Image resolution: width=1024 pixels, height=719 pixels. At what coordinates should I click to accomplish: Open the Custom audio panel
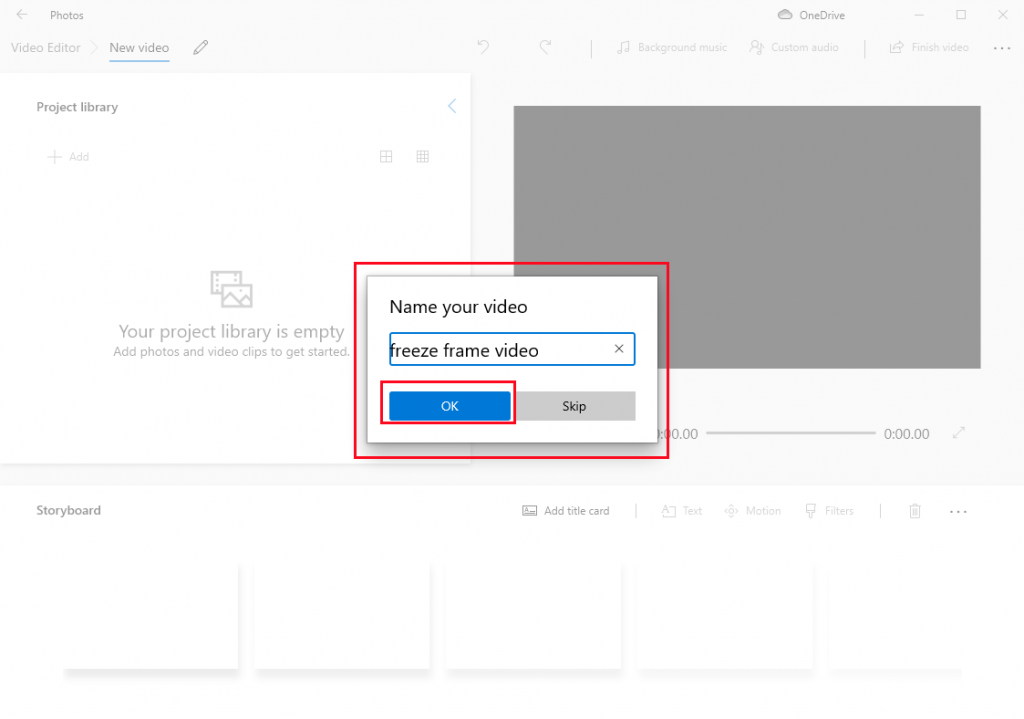[793, 47]
